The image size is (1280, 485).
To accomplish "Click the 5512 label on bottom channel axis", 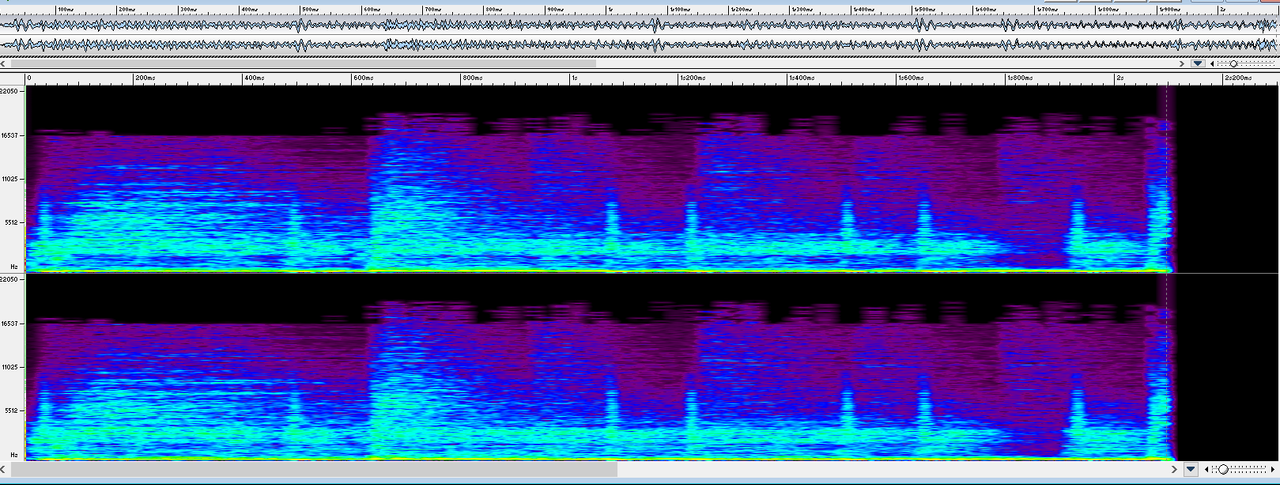I will [11, 410].
